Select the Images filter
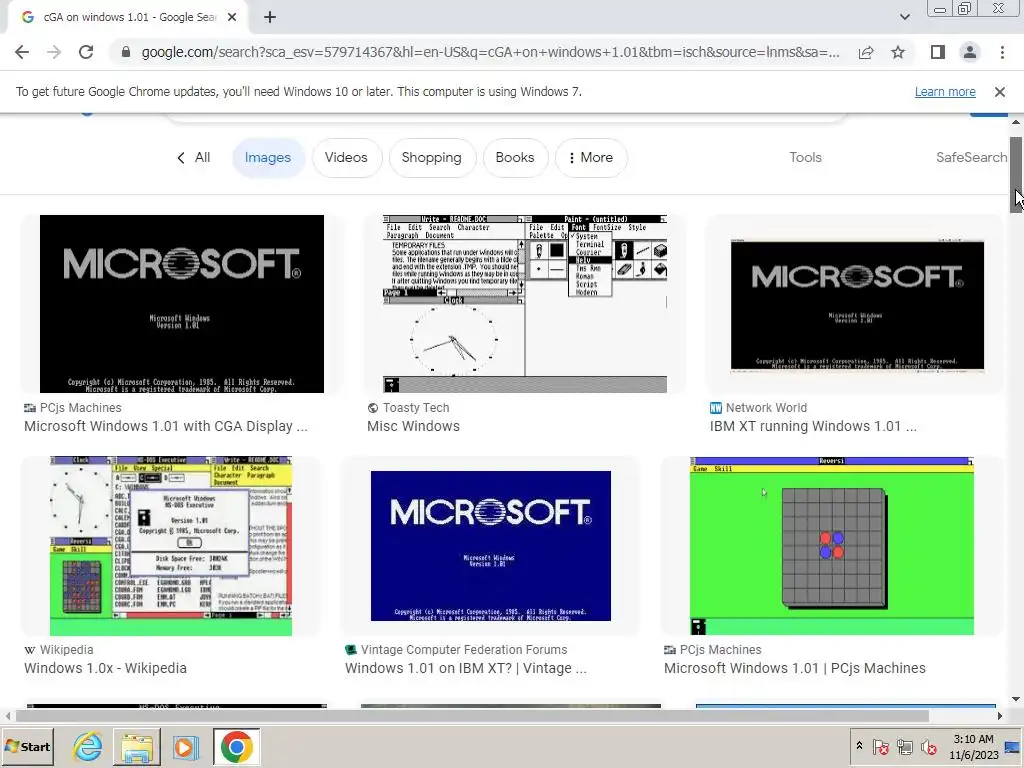 click(x=268, y=157)
